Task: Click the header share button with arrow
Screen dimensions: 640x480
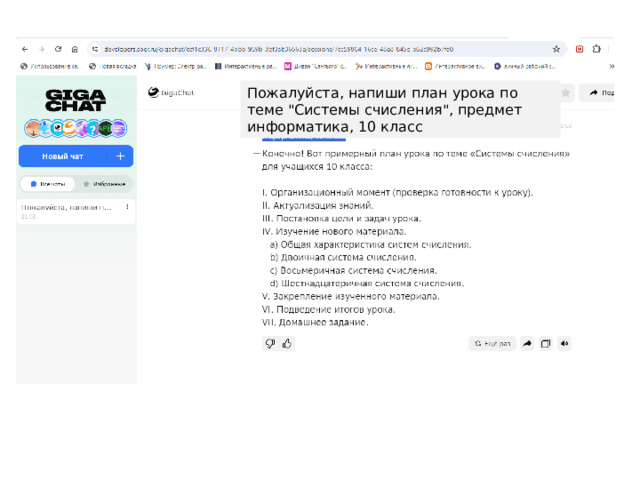Action: [x=598, y=93]
